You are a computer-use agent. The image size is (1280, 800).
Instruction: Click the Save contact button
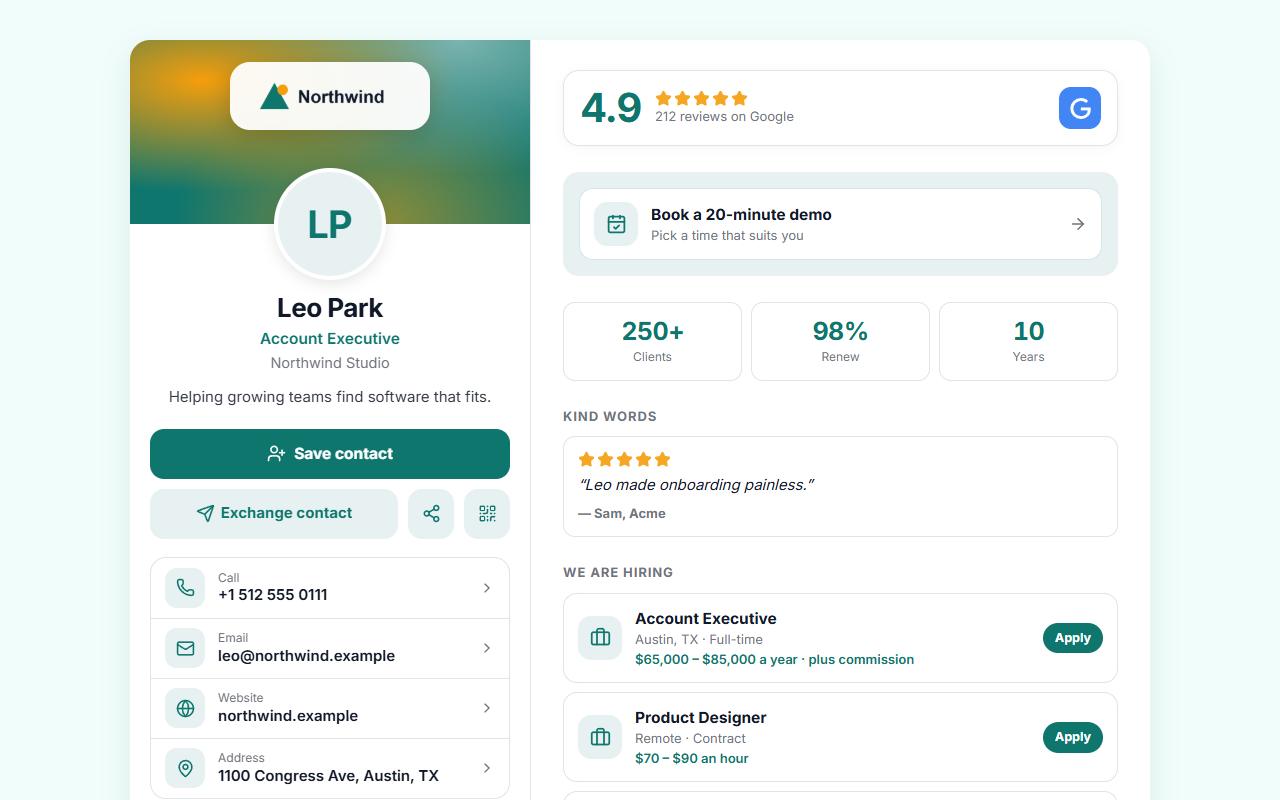(330, 454)
